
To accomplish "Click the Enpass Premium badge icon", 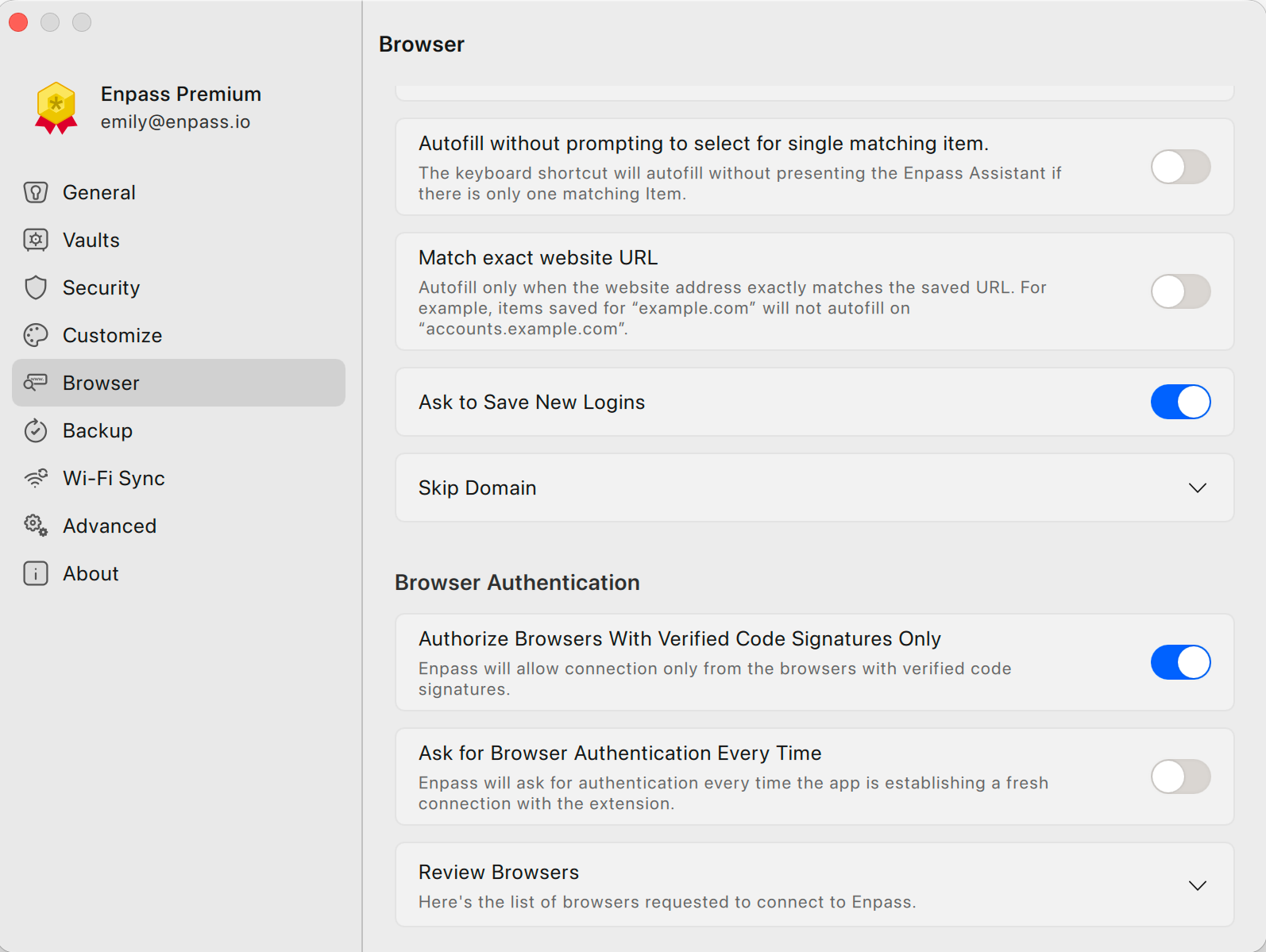I will pyautogui.click(x=56, y=108).
